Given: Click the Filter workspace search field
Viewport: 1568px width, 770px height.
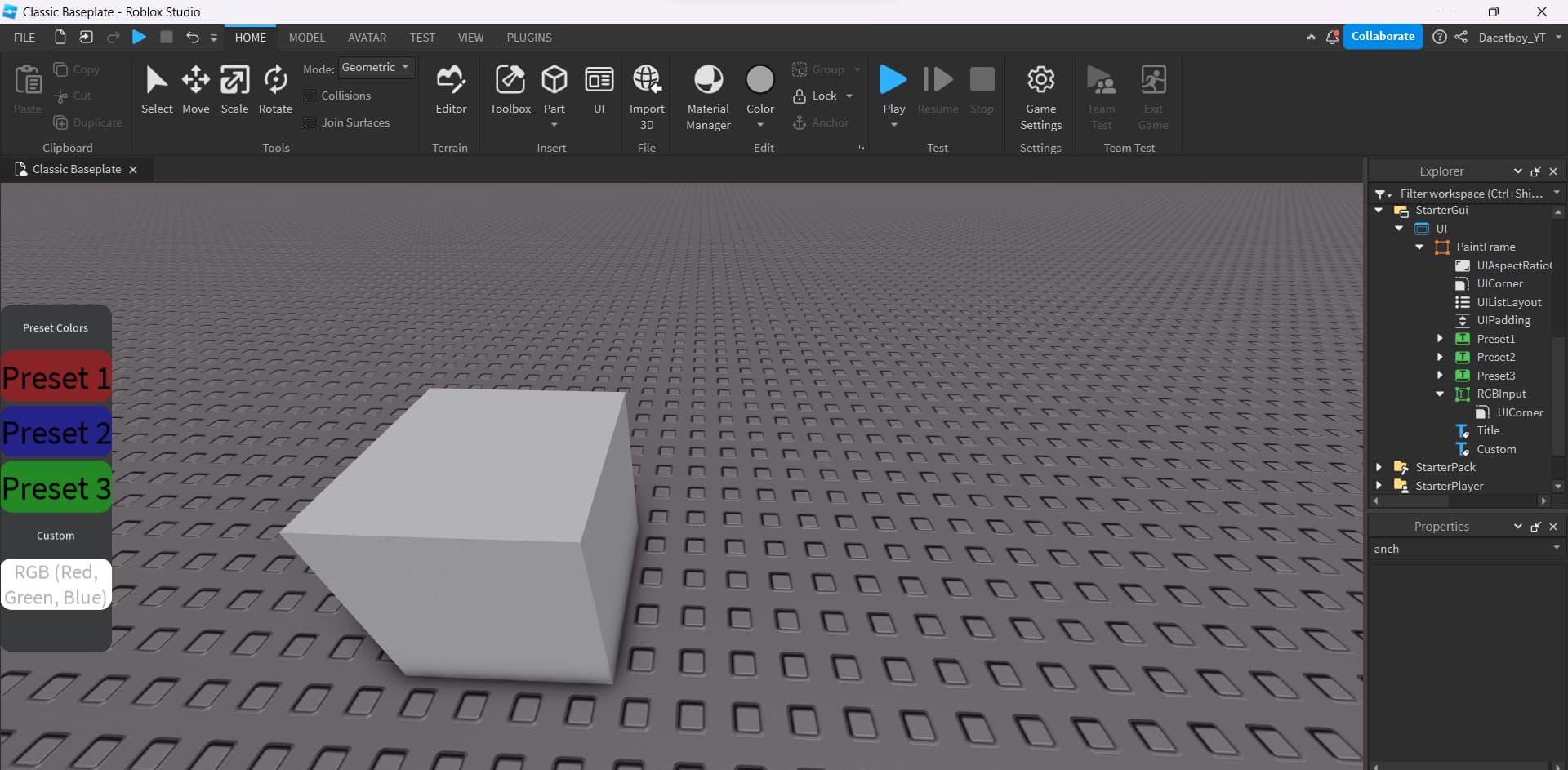Looking at the screenshot, I should pos(1470,194).
